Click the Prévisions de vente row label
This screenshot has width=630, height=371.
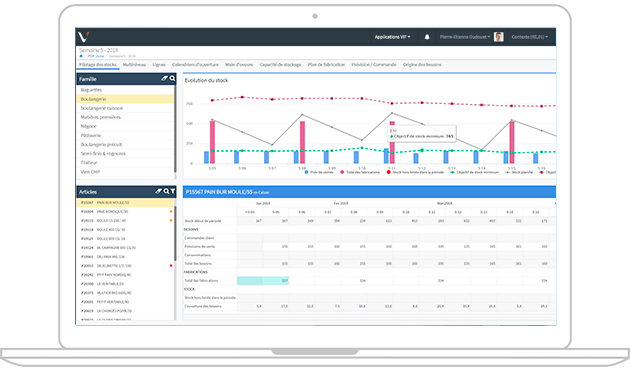200,246
